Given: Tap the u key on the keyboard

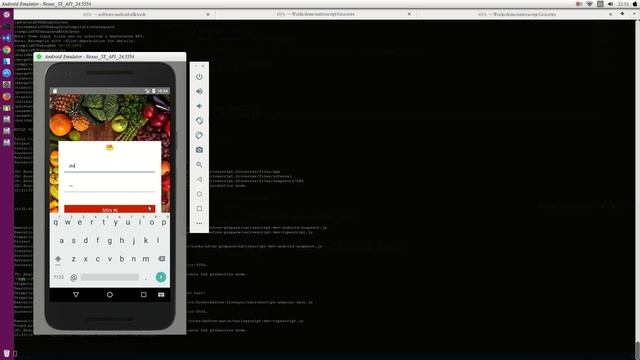Looking at the screenshot, I should [x=128, y=222].
